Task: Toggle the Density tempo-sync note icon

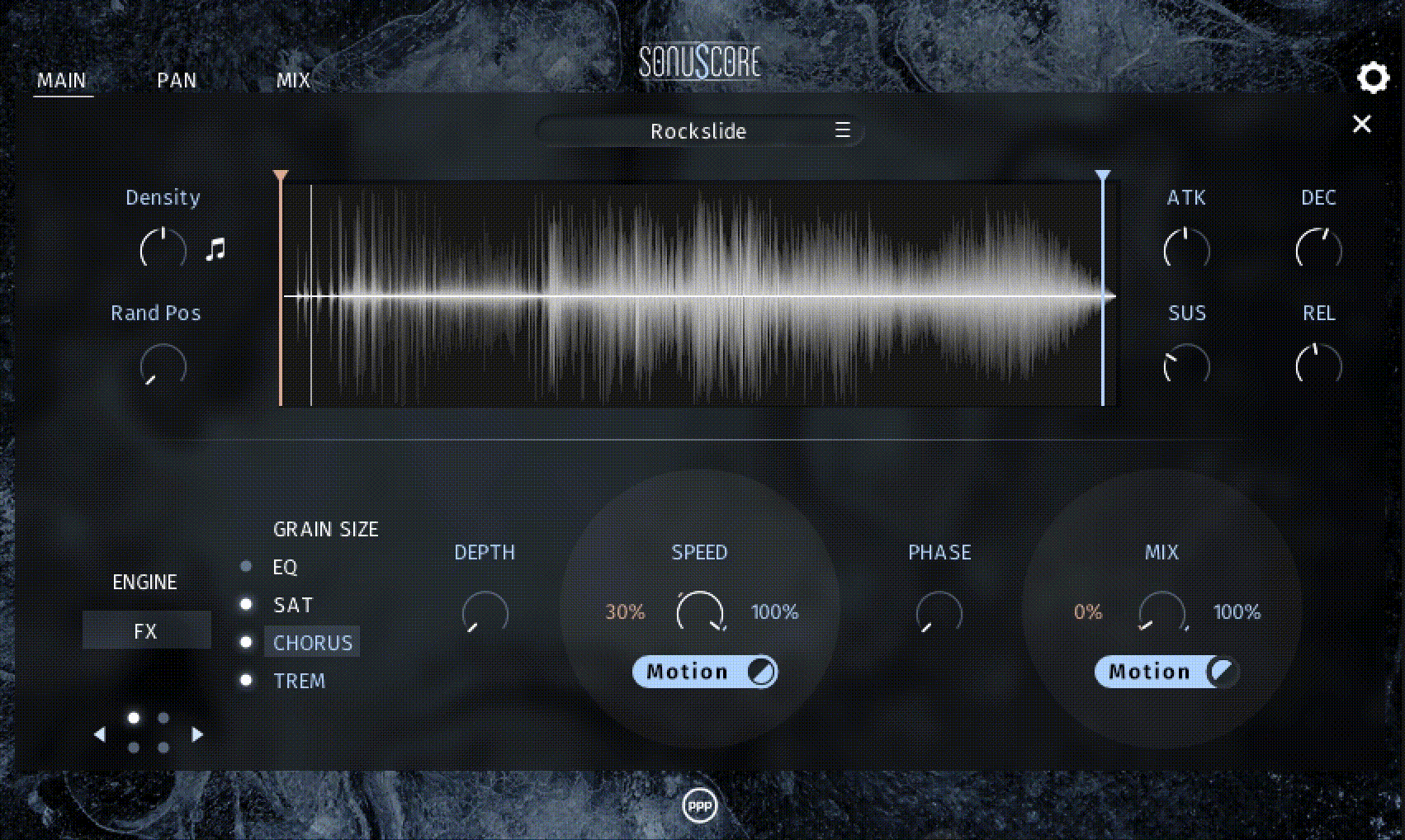Action: pyautogui.click(x=215, y=248)
